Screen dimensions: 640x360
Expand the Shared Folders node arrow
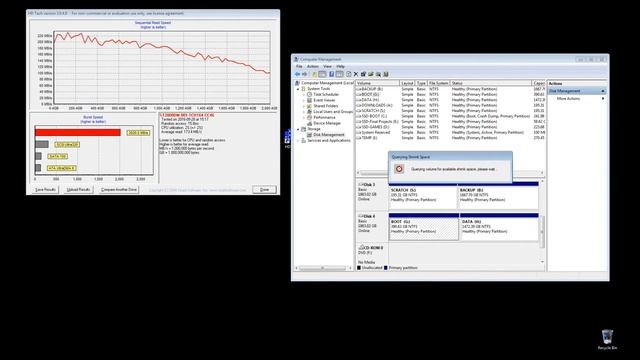coord(304,106)
